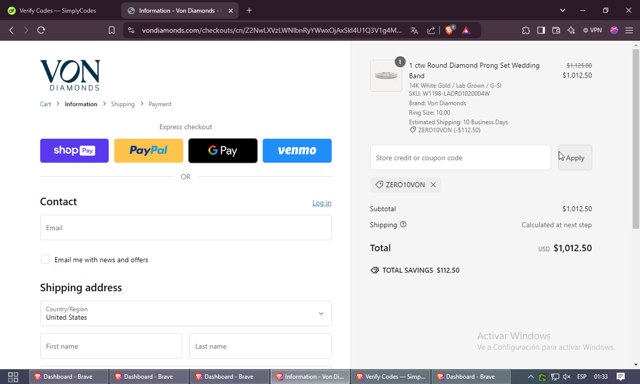Reload the page with refresh icon
The width and height of the screenshot is (640, 384).
(x=41, y=30)
